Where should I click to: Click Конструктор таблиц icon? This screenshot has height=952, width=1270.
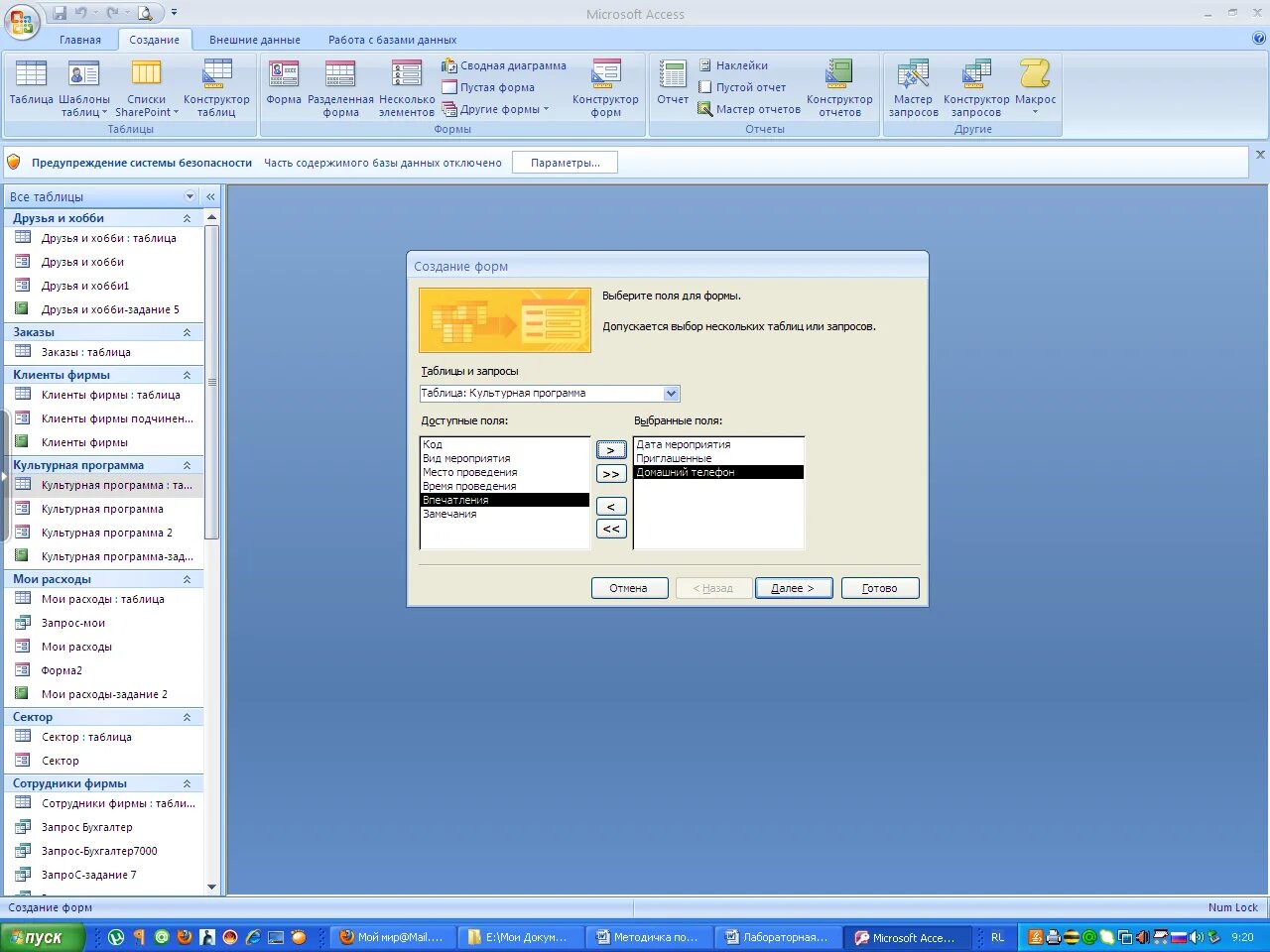coord(216,88)
